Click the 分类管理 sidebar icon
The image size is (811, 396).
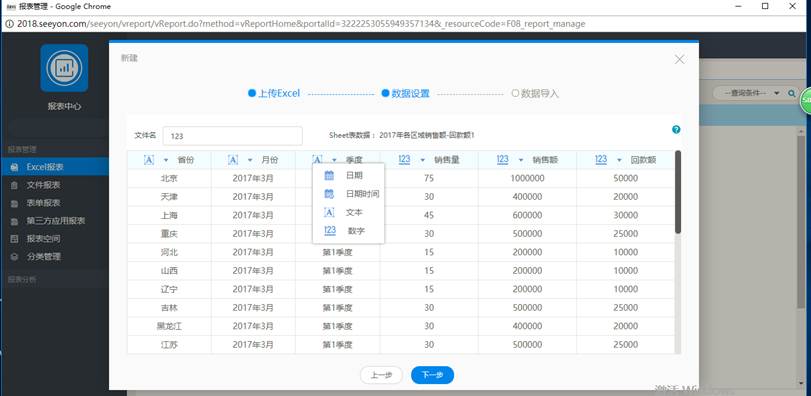click(15, 256)
